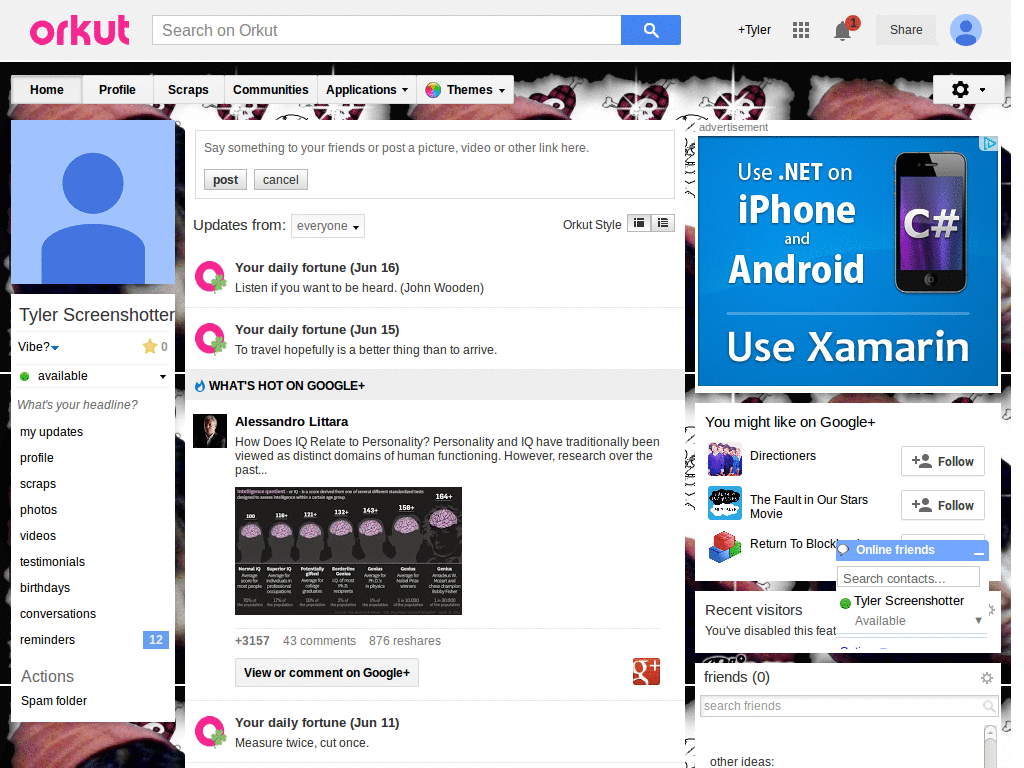Screen dimensions: 1024x768
Task: Open the testimonials link
Action: pos(52,562)
